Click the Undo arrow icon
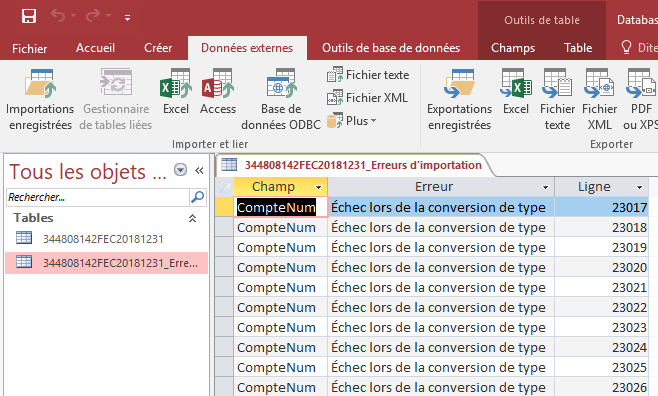The width and height of the screenshot is (658, 396). pos(58,16)
